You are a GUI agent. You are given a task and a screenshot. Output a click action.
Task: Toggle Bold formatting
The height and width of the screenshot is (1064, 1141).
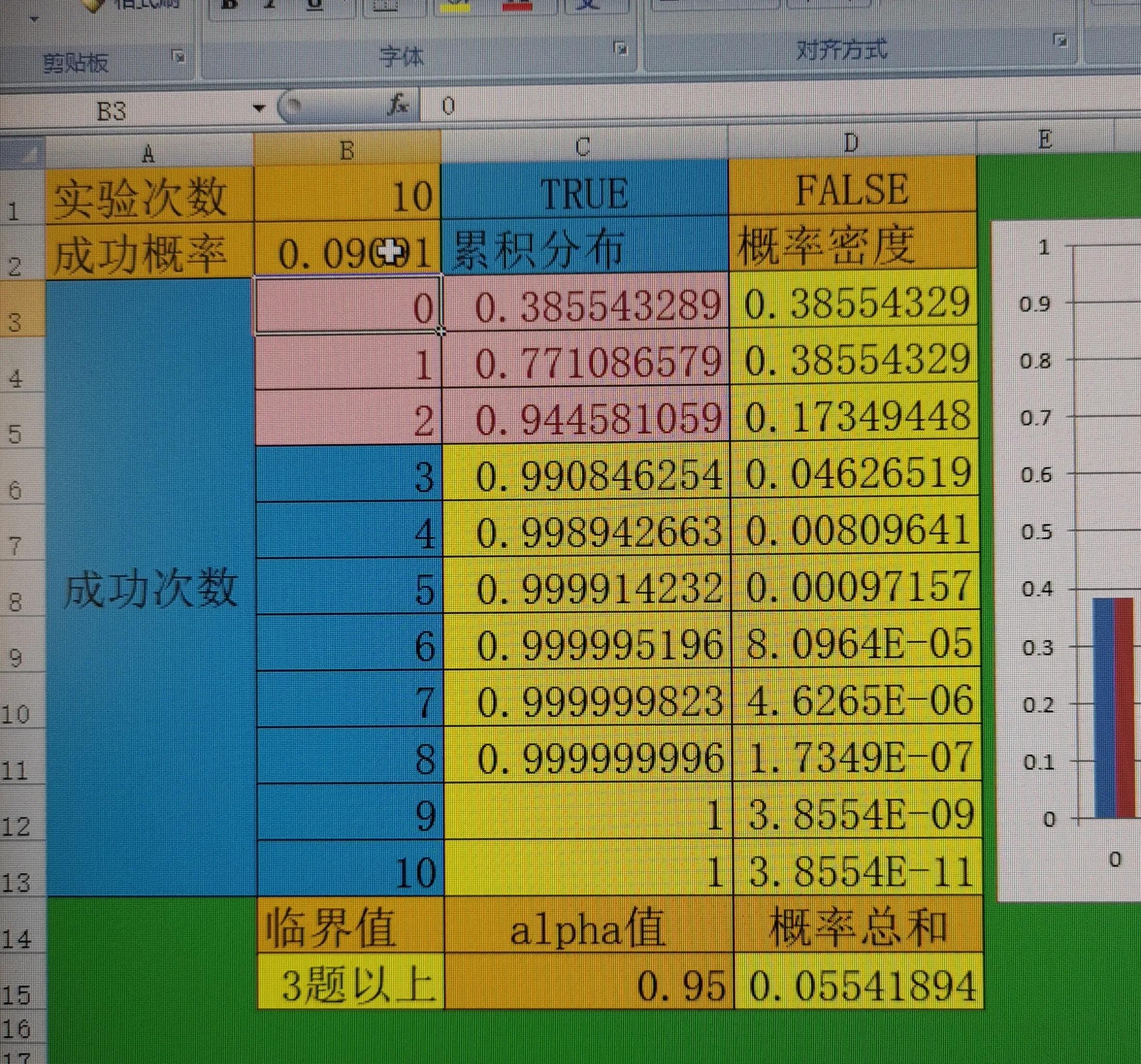tap(229, 4)
